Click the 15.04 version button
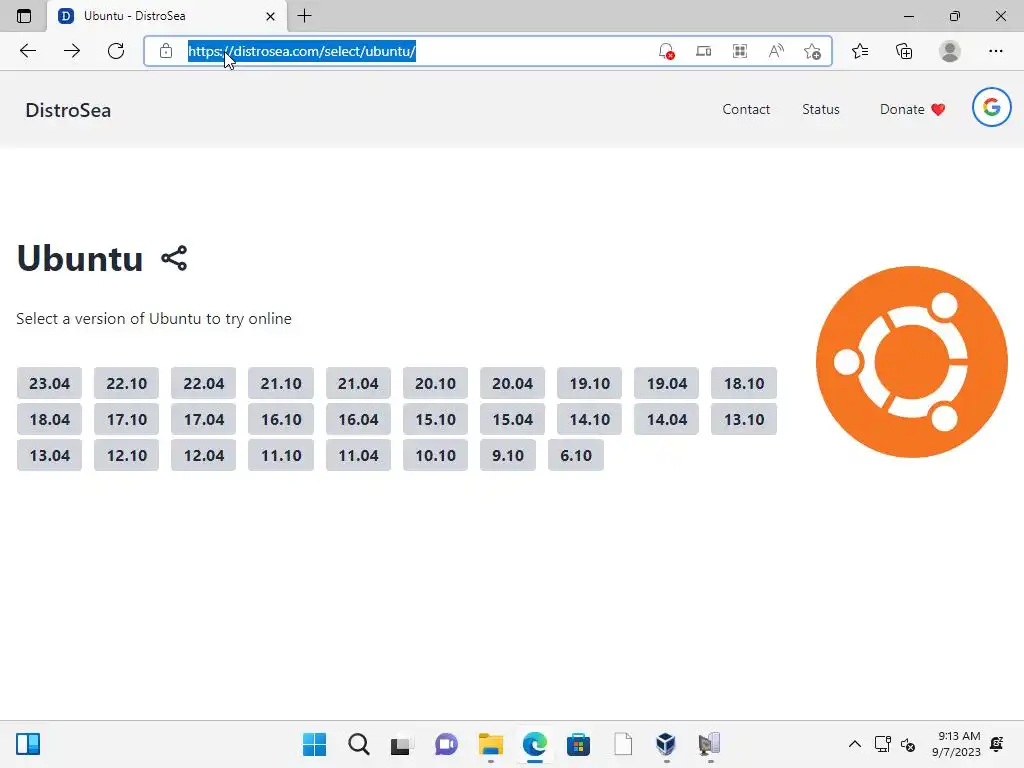Screen dimensions: 1024x768 point(513,419)
